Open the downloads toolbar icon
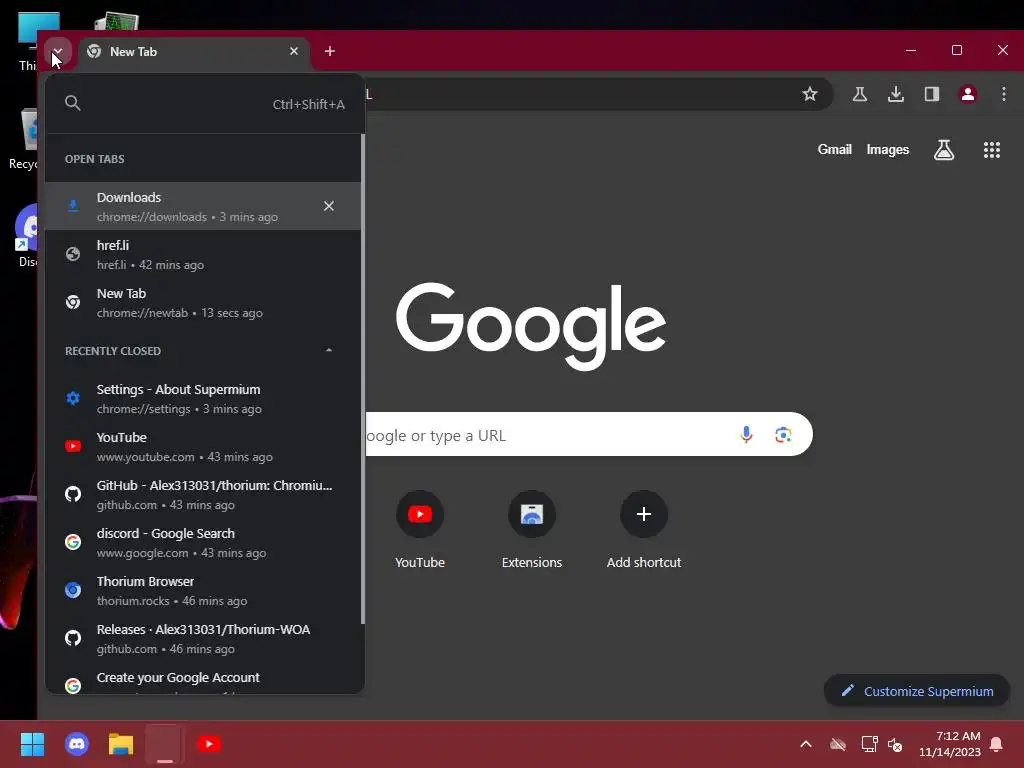The height and width of the screenshot is (768, 1024). (896, 94)
